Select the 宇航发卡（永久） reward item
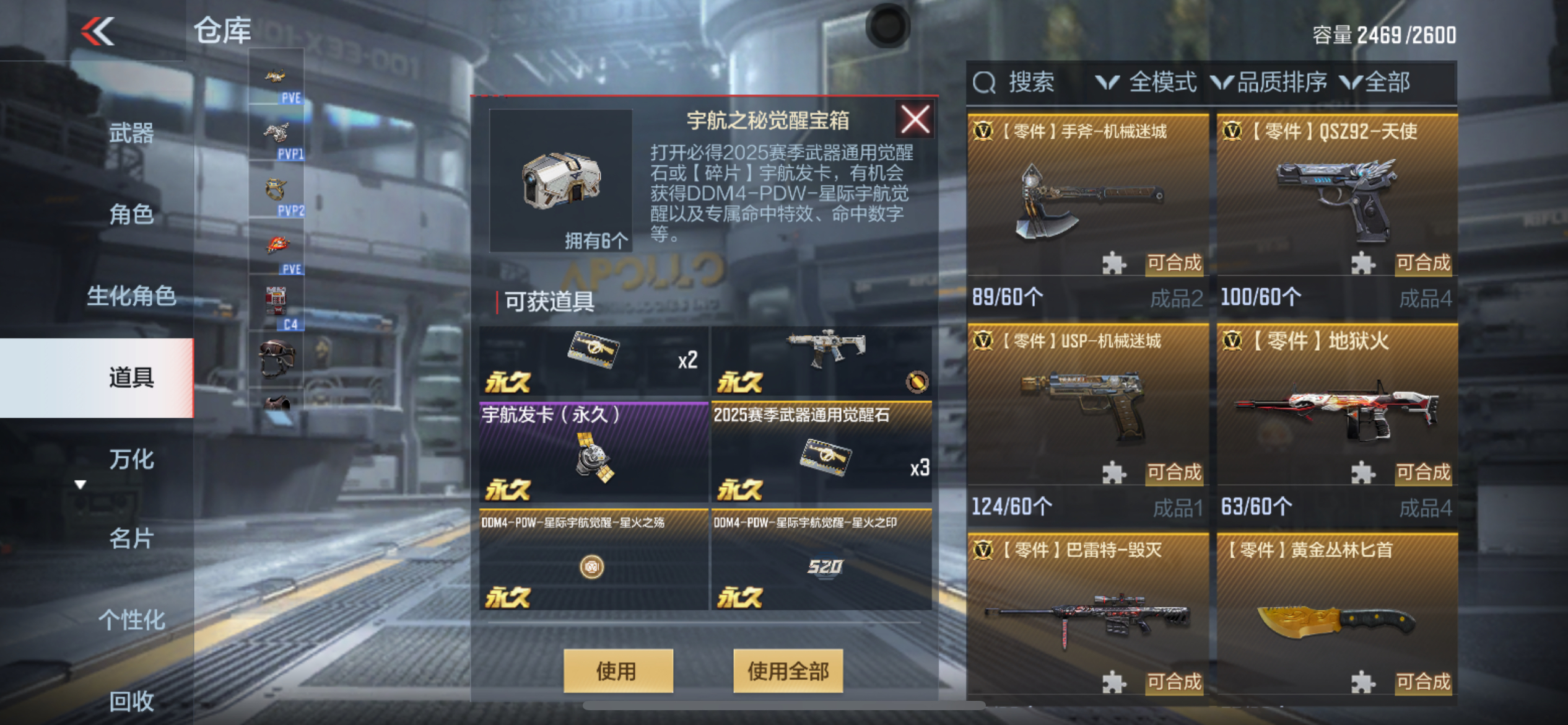The width and height of the screenshot is (1568, 725). pos(593,452)
